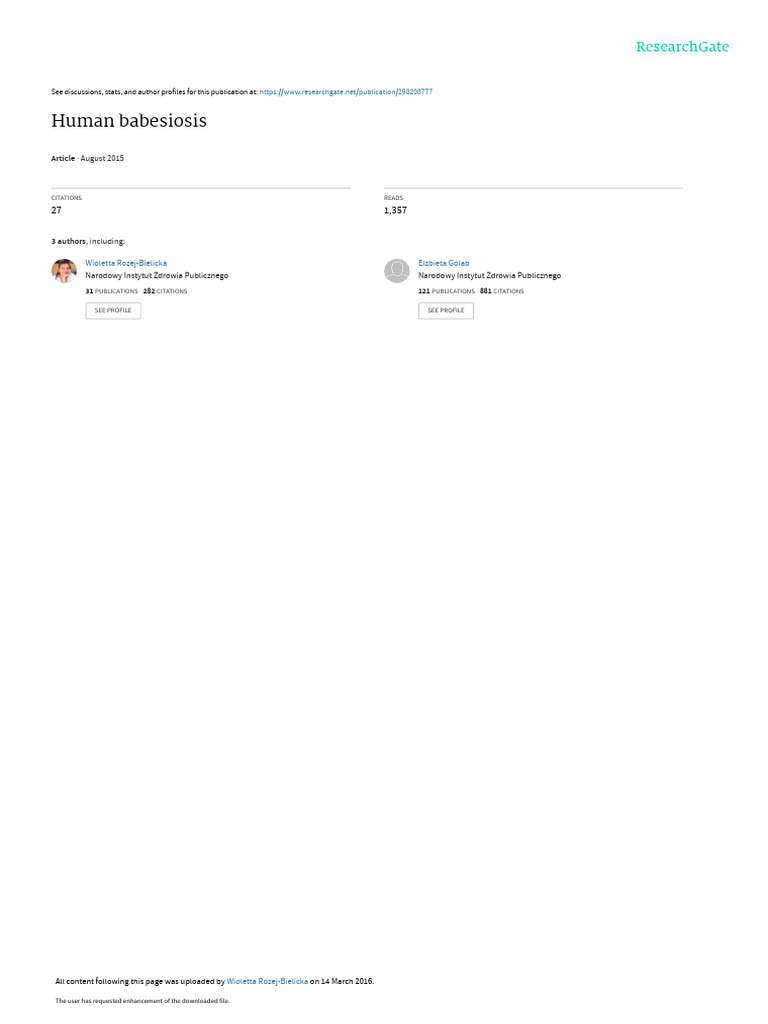
Task: Click the 1,357 reads count
Action: pyautogui.click(x=395, y=210)
